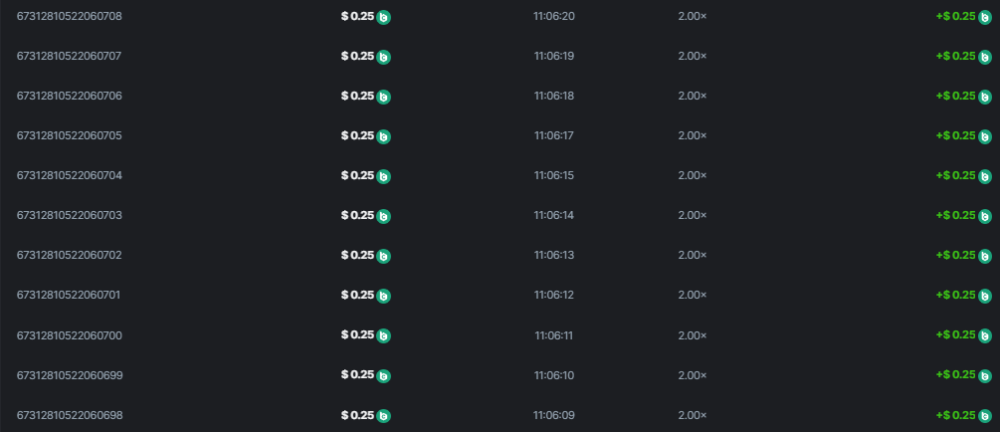Click currency icon beside bet amount in row 67312810522060708
Screen dimensions: 1000x432
pyautogui.click(x=384, y=17)
